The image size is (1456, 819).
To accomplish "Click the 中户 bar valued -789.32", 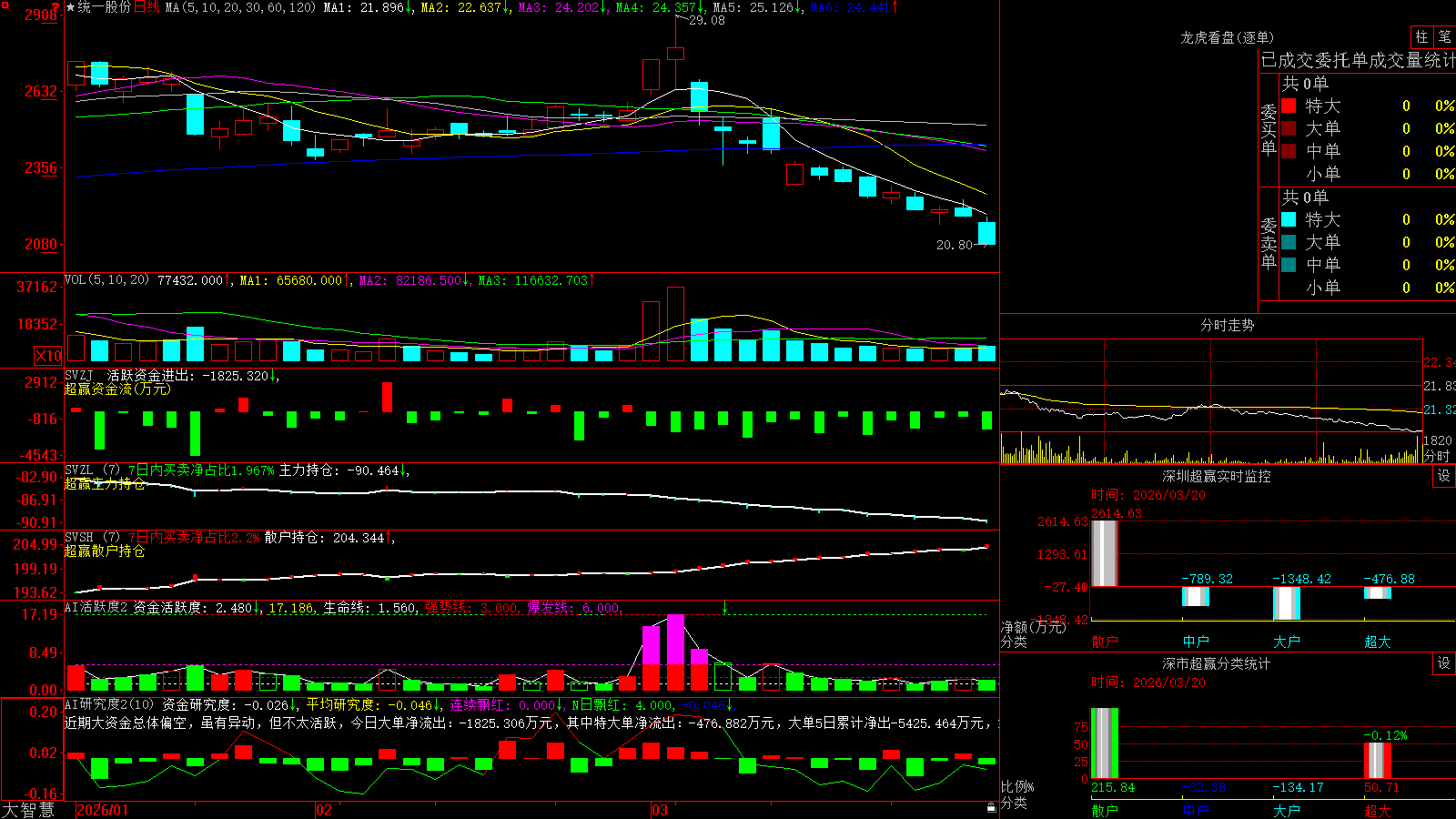I will (1195, 596).
